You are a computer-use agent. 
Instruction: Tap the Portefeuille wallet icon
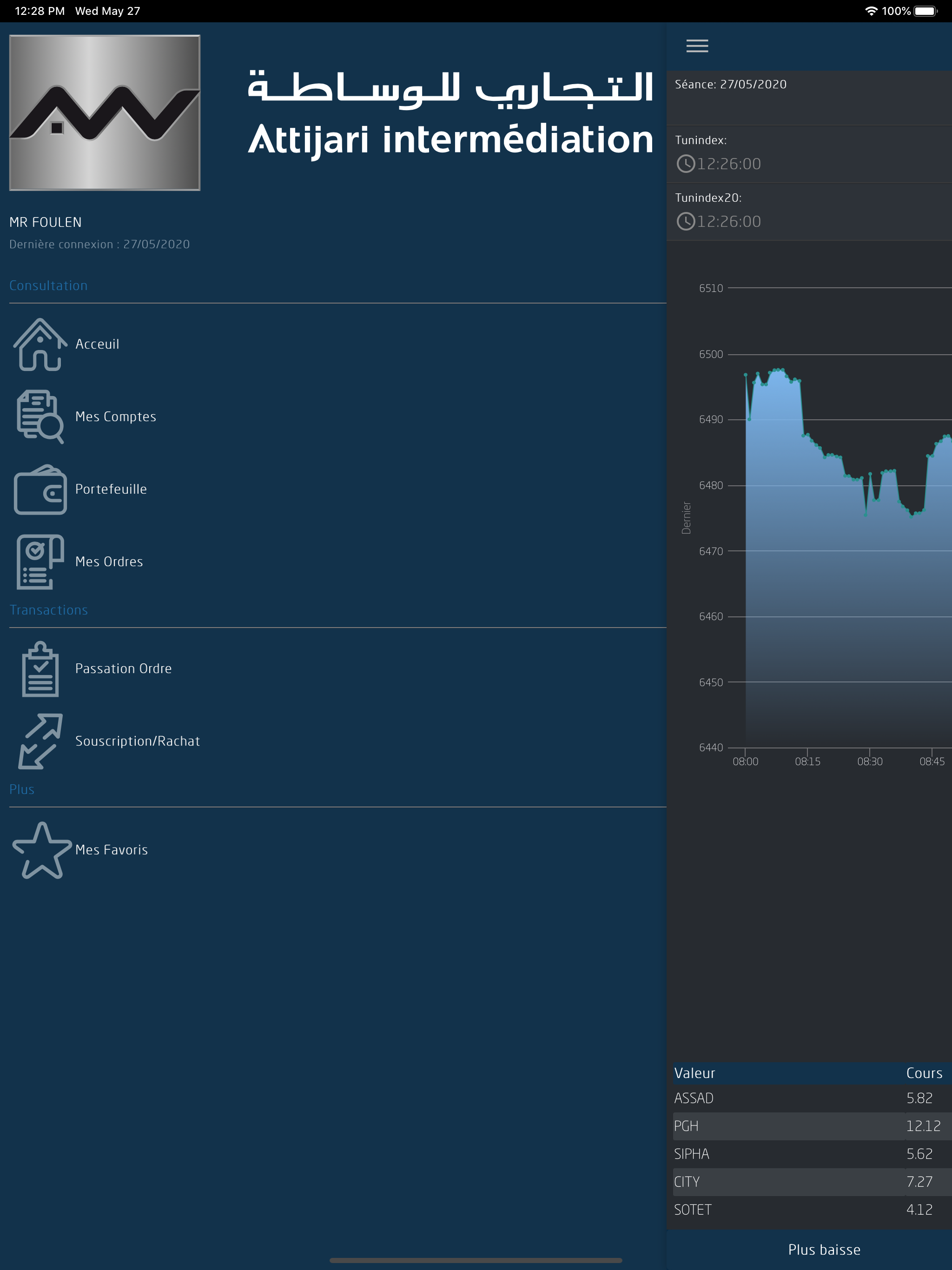(40, 490)
